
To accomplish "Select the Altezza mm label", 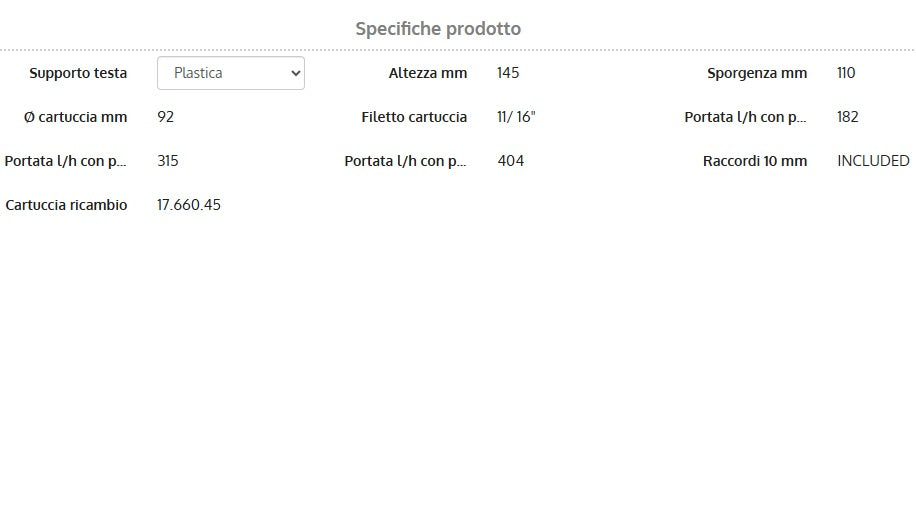I will (427, 73).
